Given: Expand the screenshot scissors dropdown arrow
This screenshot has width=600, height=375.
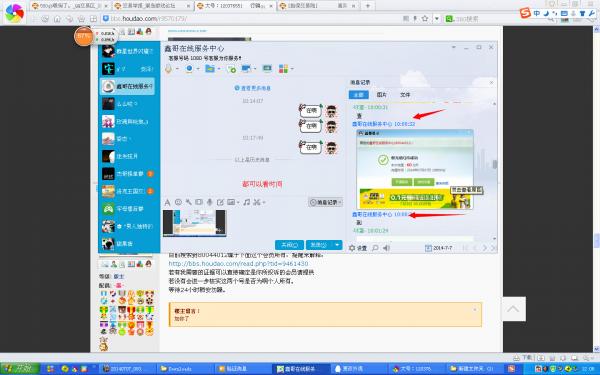Looking at the screenshot, I should (x=264, y=202).
